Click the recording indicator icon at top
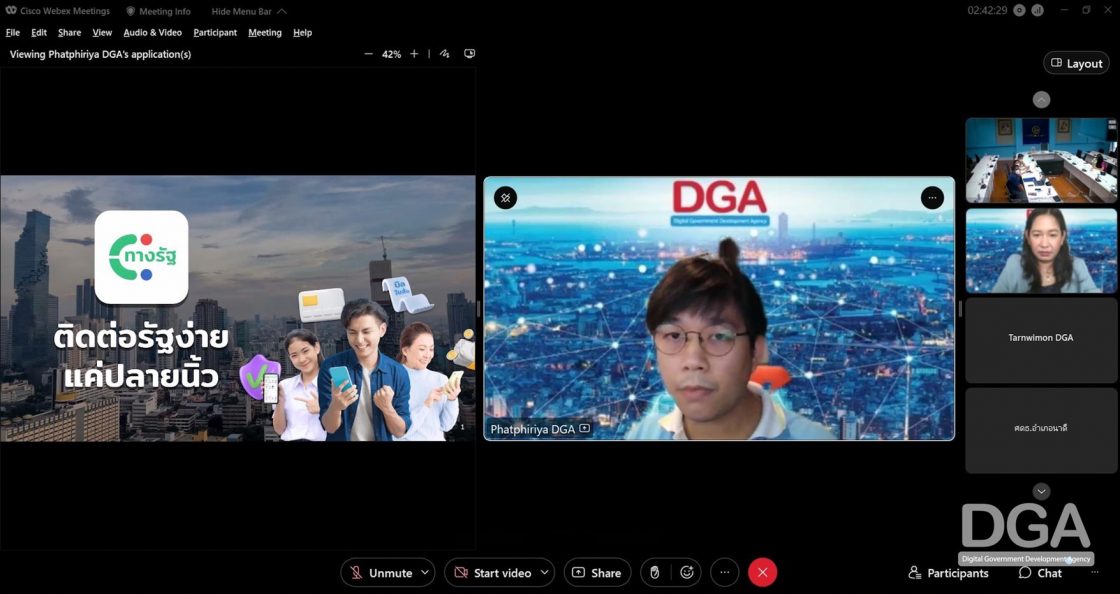The height and width of the screenshot is (594, 1120). pyautogui.click(x=1019, y=10)
